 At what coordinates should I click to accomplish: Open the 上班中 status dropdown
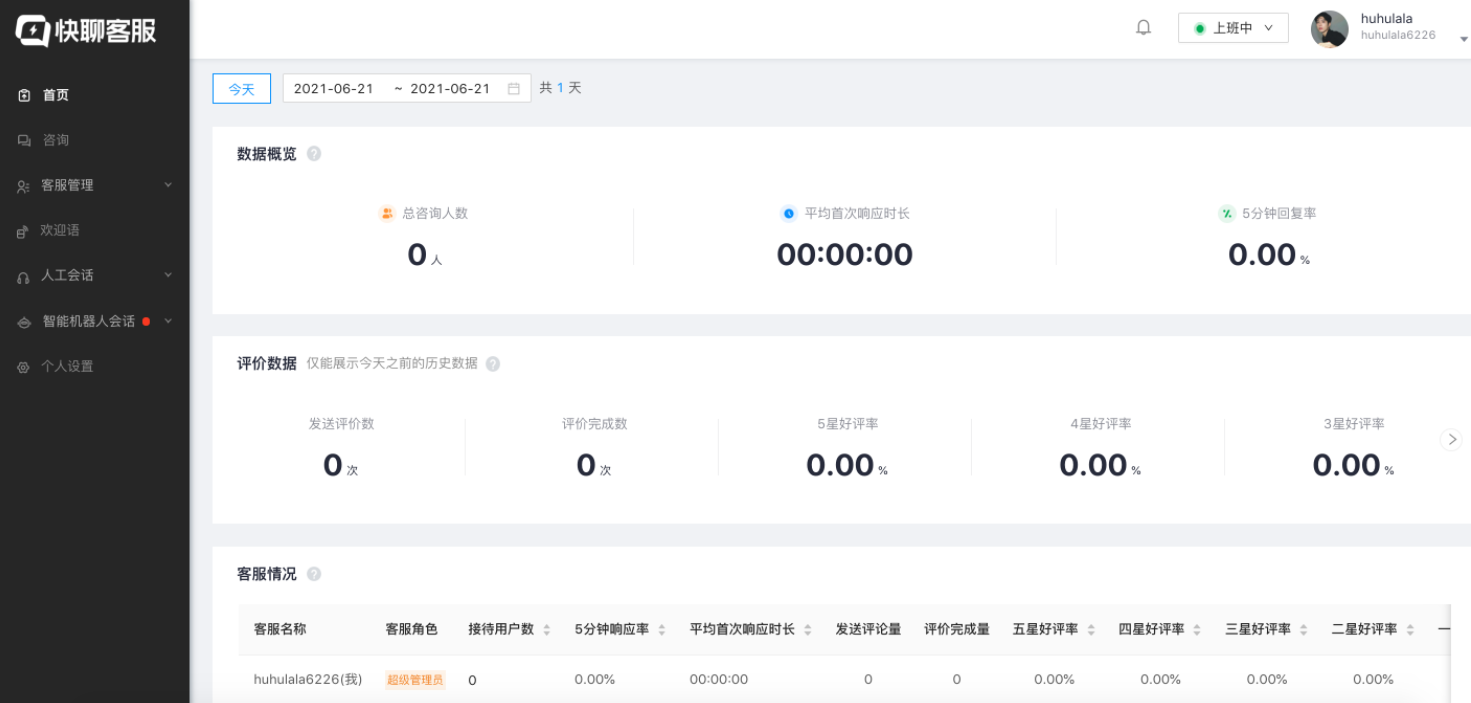(x=1233, y=27)
